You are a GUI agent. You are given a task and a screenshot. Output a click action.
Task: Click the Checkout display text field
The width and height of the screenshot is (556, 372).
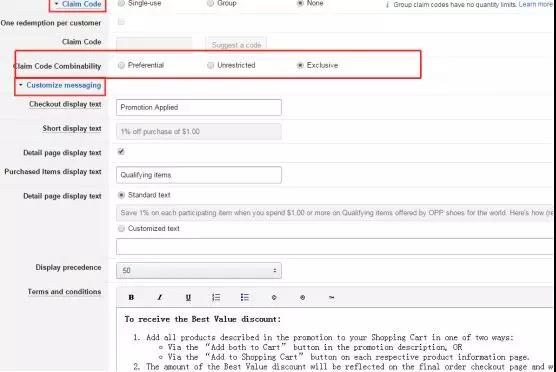tap(199, 107)
